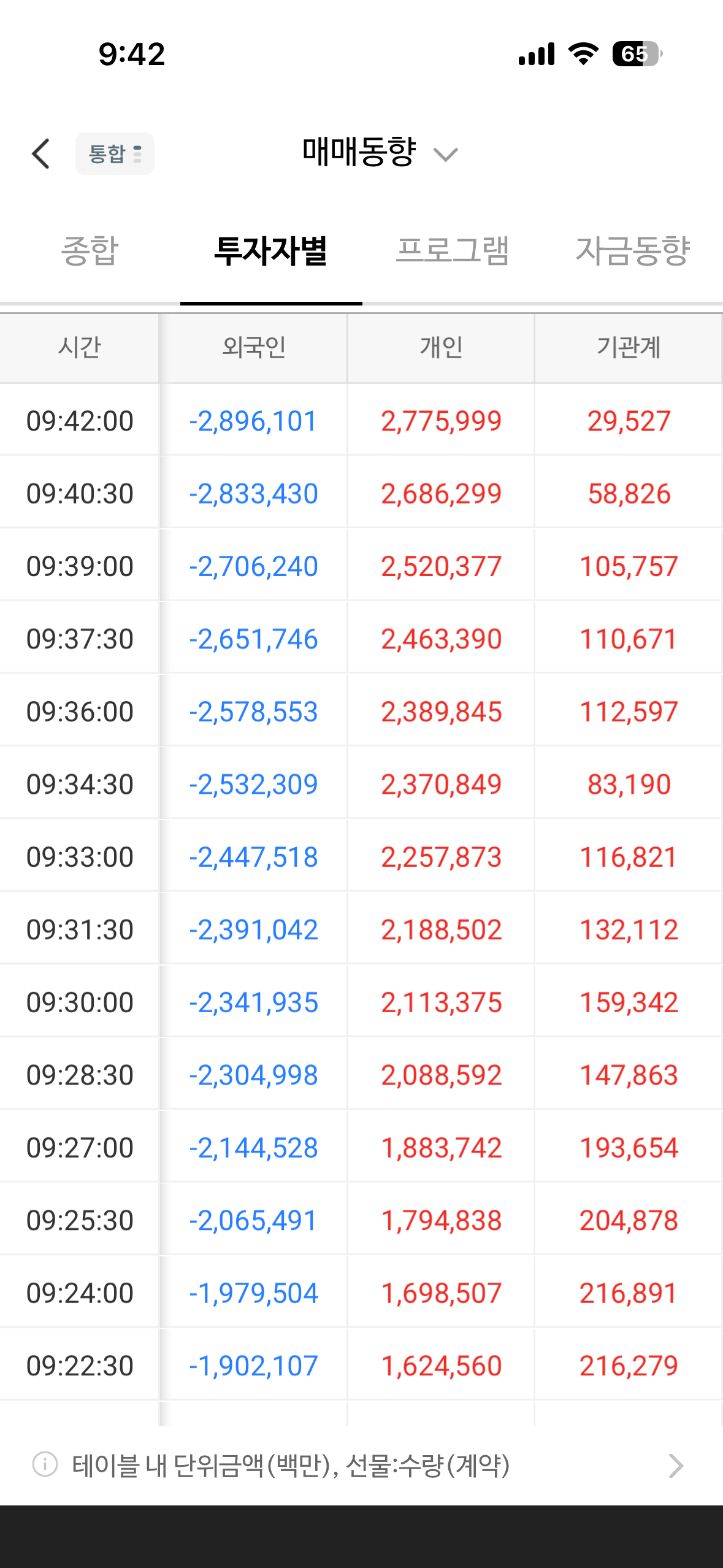The image size is (723, 1568).
Task: Tap the info circle icon in footer
Action: pos(45,1464)
